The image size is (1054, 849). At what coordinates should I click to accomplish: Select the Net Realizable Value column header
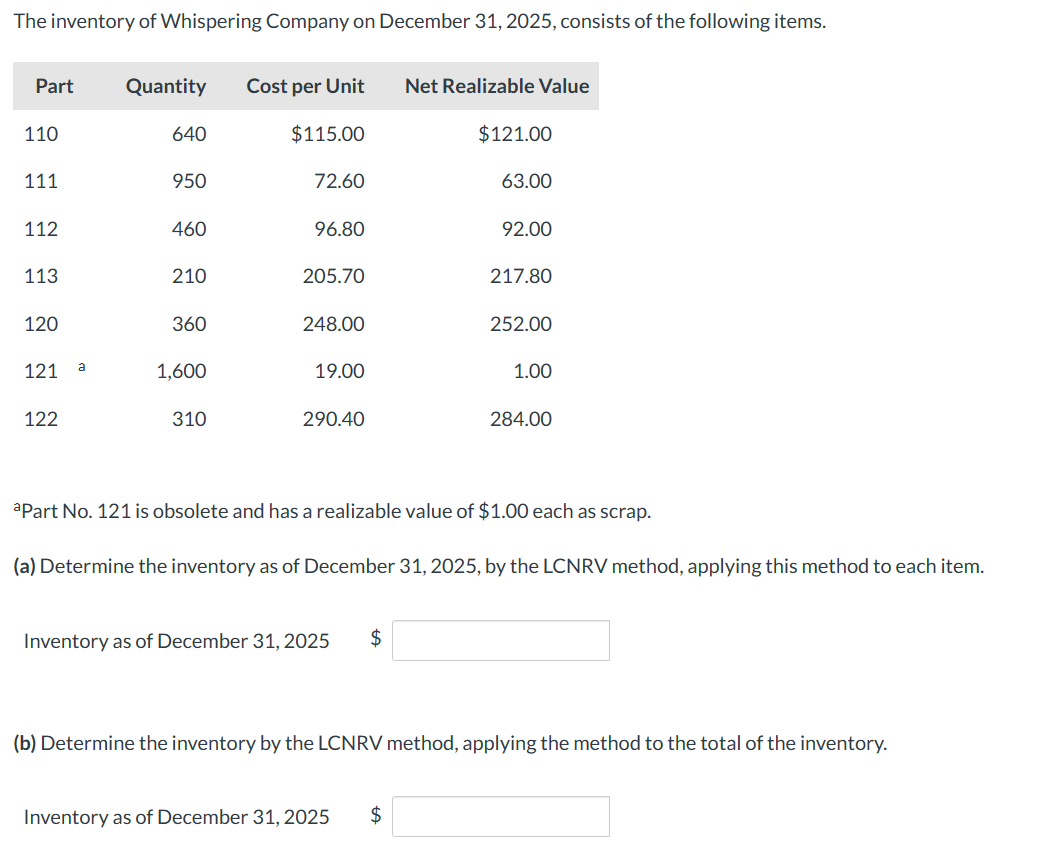click(496, 86)
